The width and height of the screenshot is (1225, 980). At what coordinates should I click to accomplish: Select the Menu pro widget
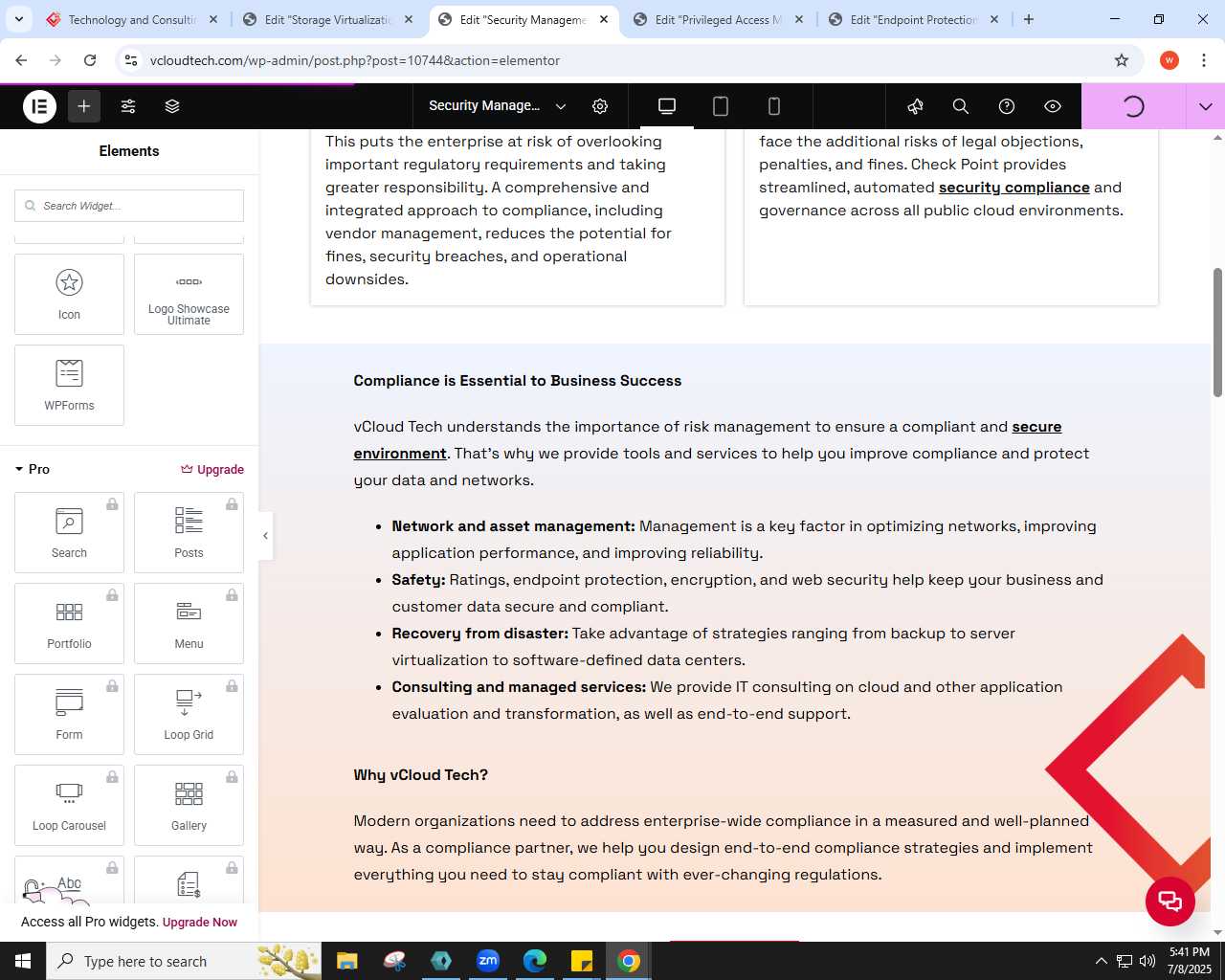coord(189,623)
